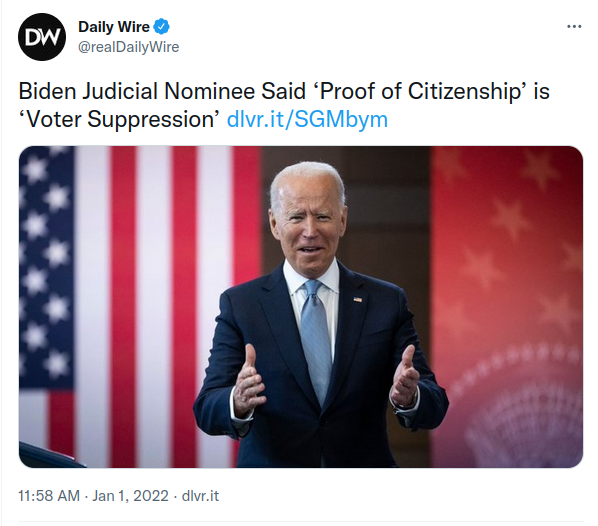Open the three-dot more options menu
Image resolution: width=598 pixels, height=526 pixels.
tap(574, 26)
